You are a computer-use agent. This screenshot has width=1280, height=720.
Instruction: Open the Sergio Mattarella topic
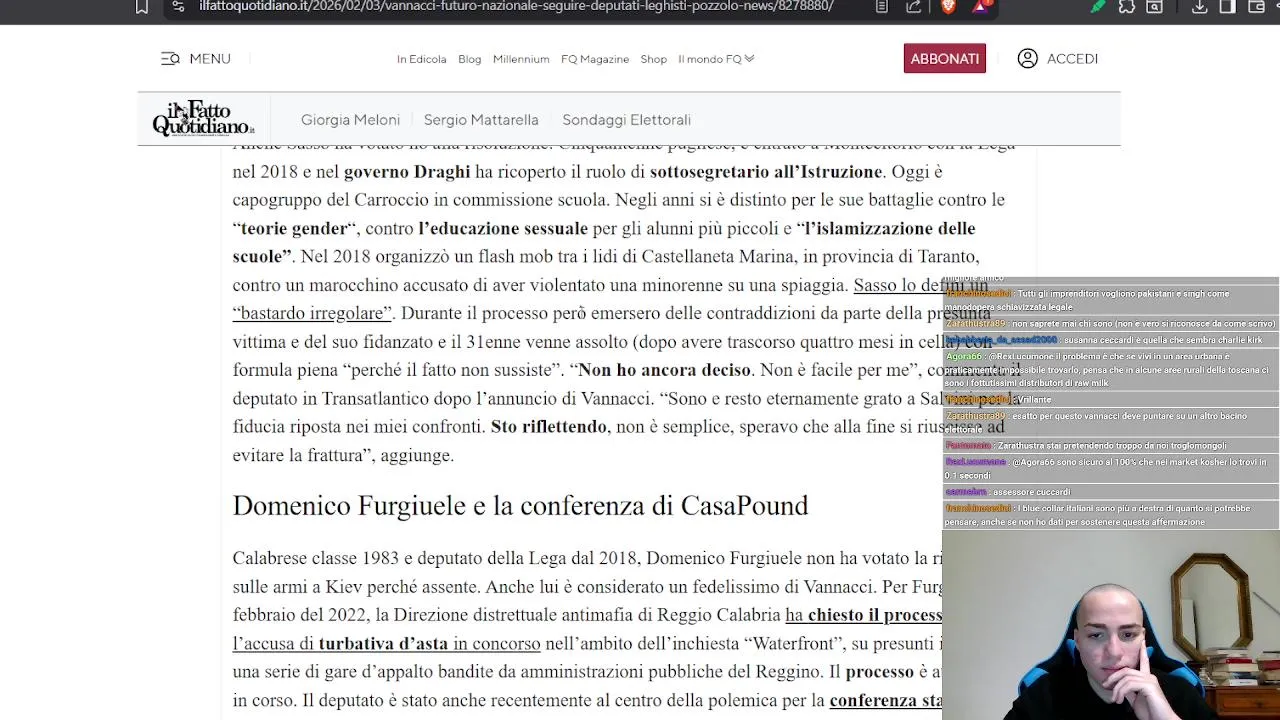pyautogui.click(x=481, y=120)
